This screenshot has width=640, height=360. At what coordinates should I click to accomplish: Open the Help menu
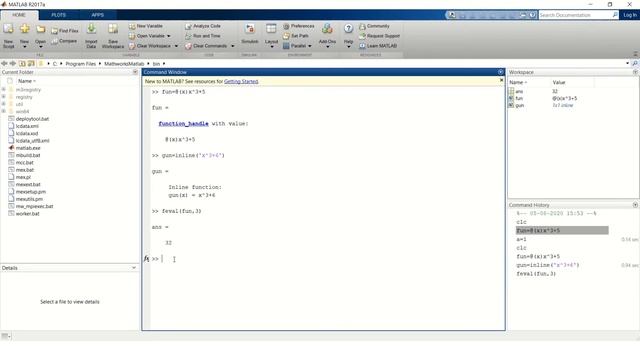348,36
